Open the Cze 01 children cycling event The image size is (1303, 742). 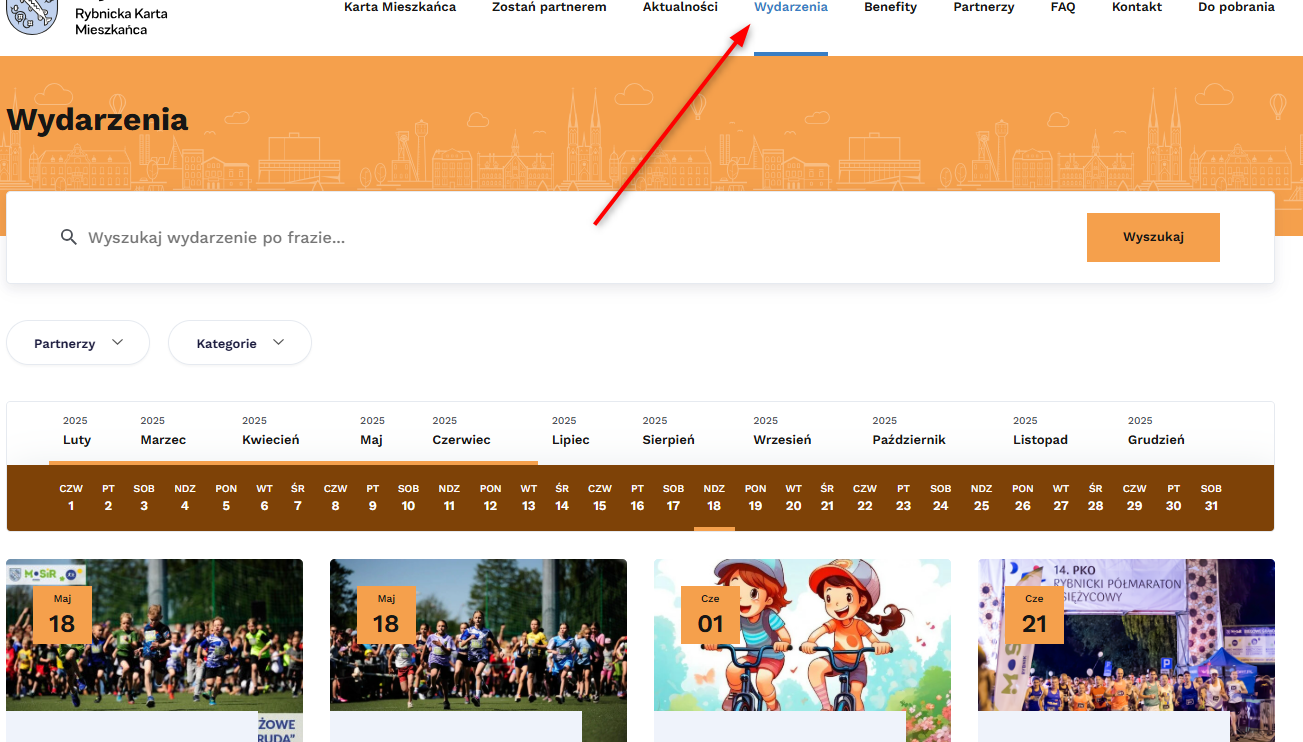802,650
